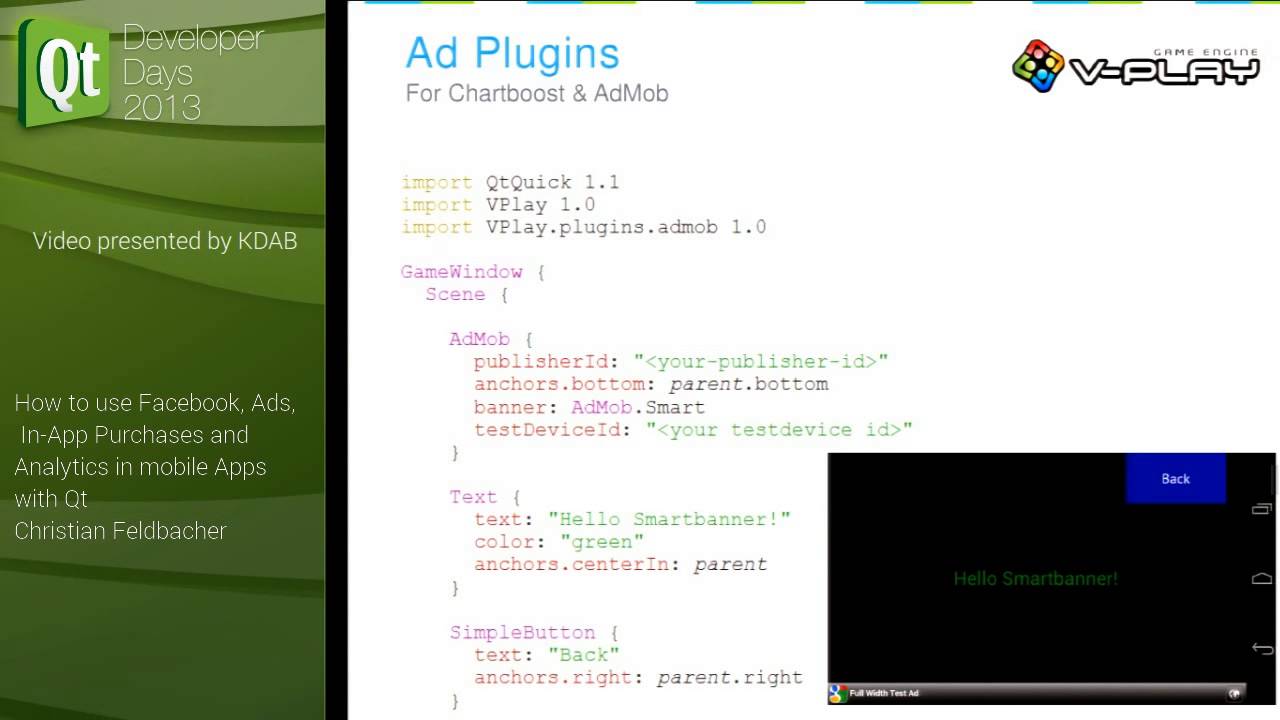Click the "AdMob {" code line
The height and width of the screenshot is (720, 1280).
pyautogui.click(x=491, y=339)
